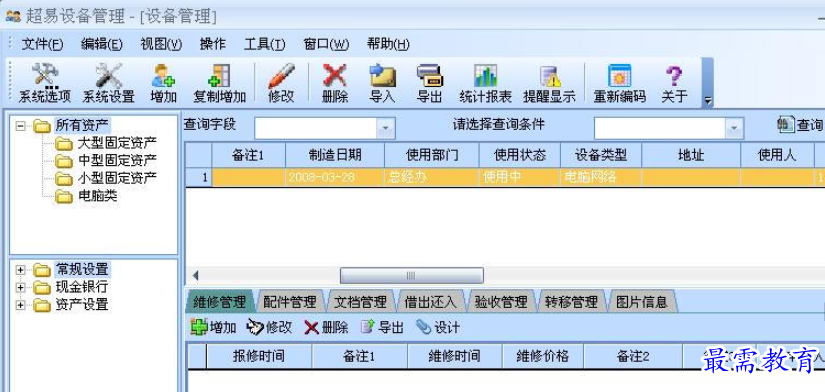This screenshot has height=392, width=825.
Task: Click the 导出 icon in main toolbar
Action: (x=430, y=83)
